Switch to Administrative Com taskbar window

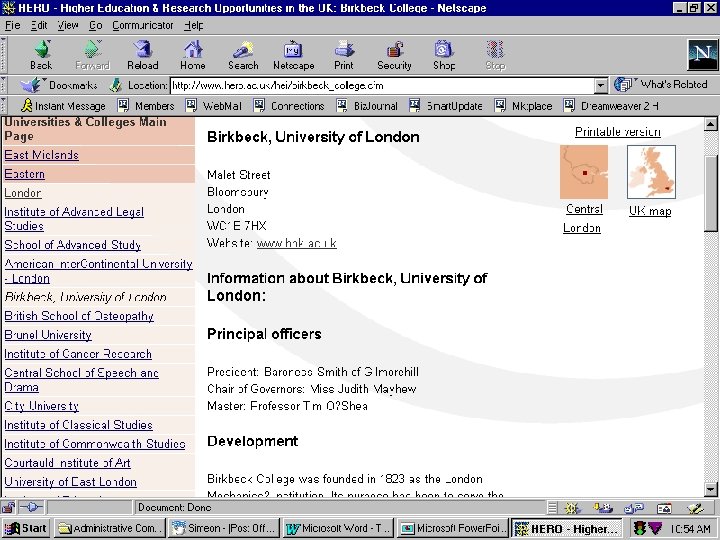click(x=110, y=529)
